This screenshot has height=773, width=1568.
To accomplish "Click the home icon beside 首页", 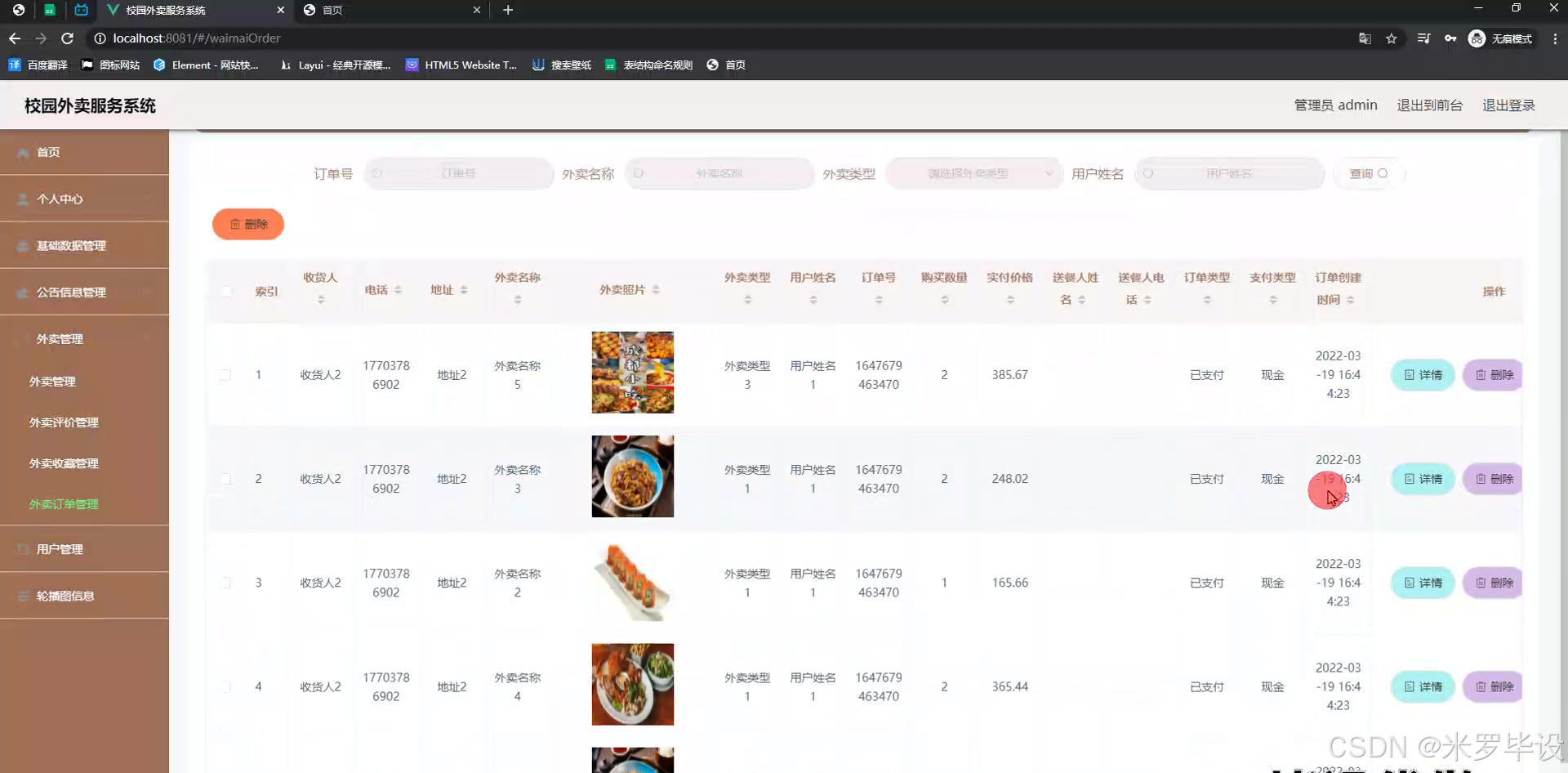I will (23, 152).
